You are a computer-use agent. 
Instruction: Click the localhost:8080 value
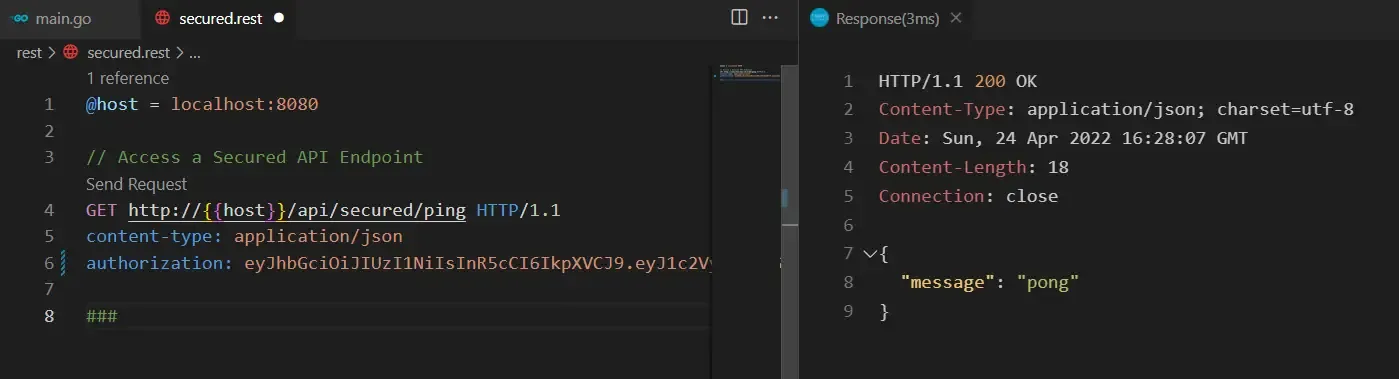point(245,104)
